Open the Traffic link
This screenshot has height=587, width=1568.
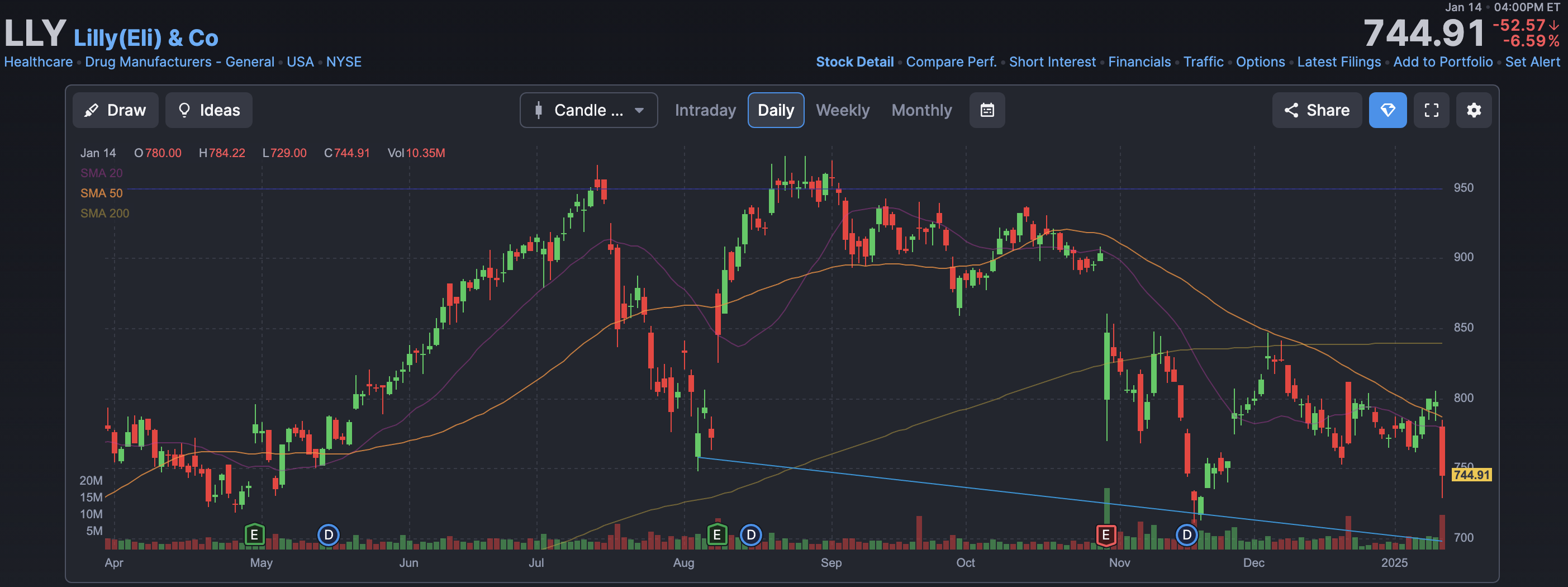pos(1203,61)
